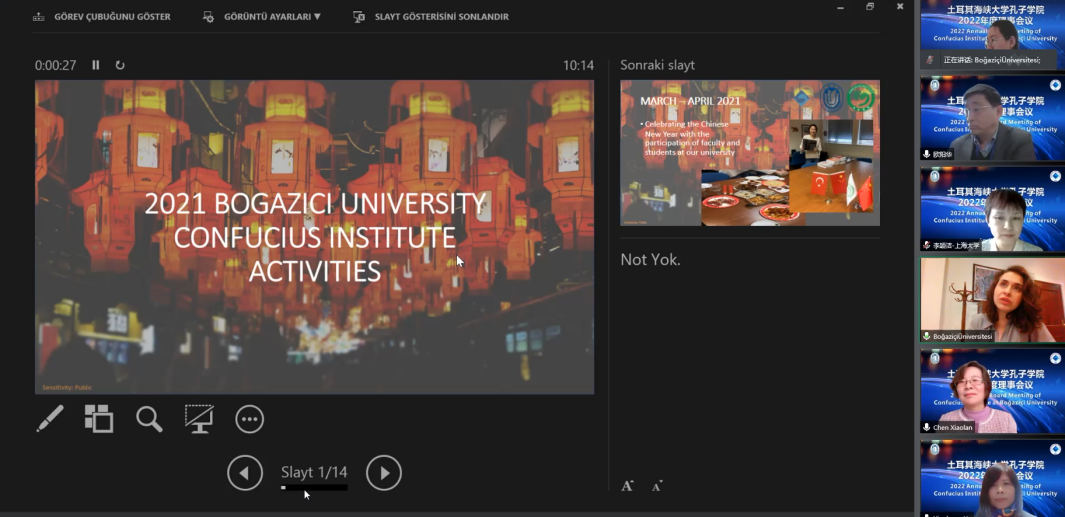The image size is (1065, 517).
Task: Click the clock reading 10:14
Action: click(578, 65)
